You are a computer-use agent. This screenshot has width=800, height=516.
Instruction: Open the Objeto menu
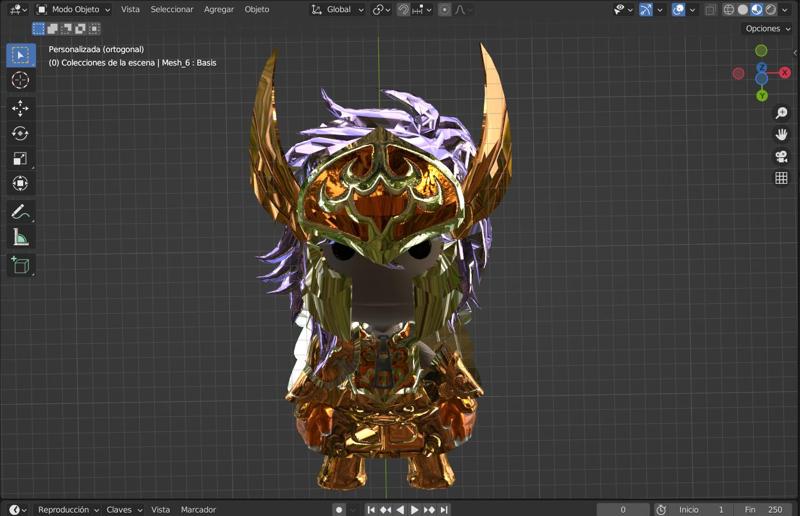[x=257, y=9]
